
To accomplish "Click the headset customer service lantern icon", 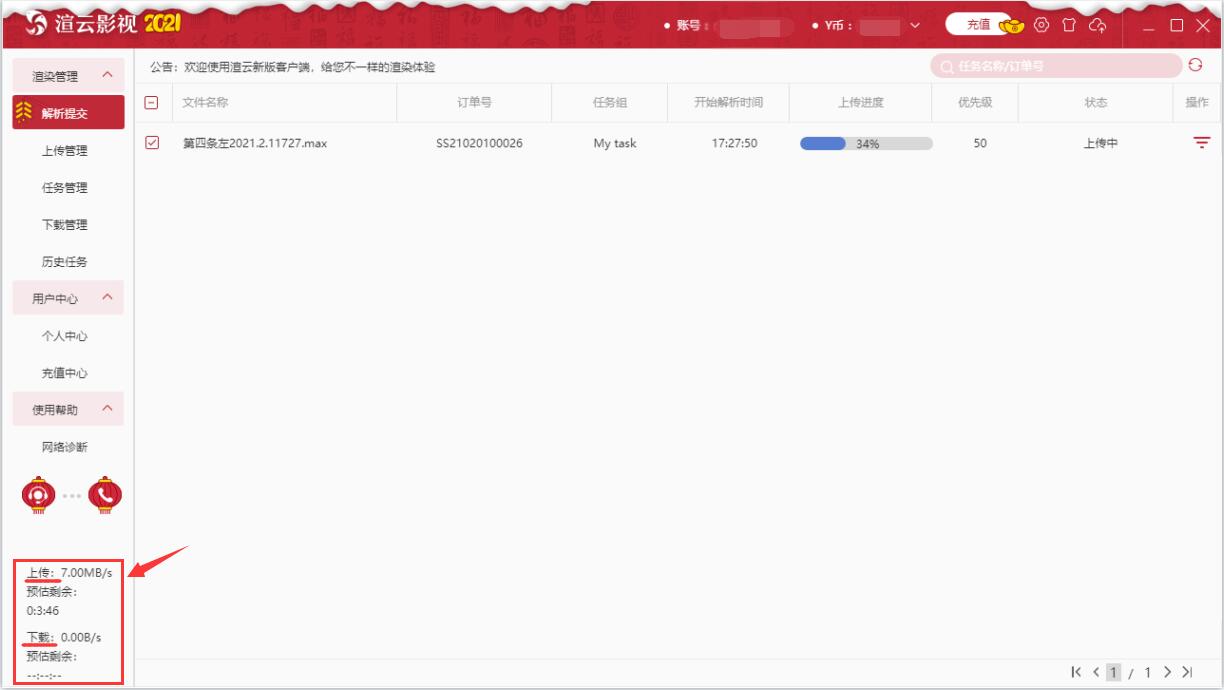I will [x=38, y=494].
